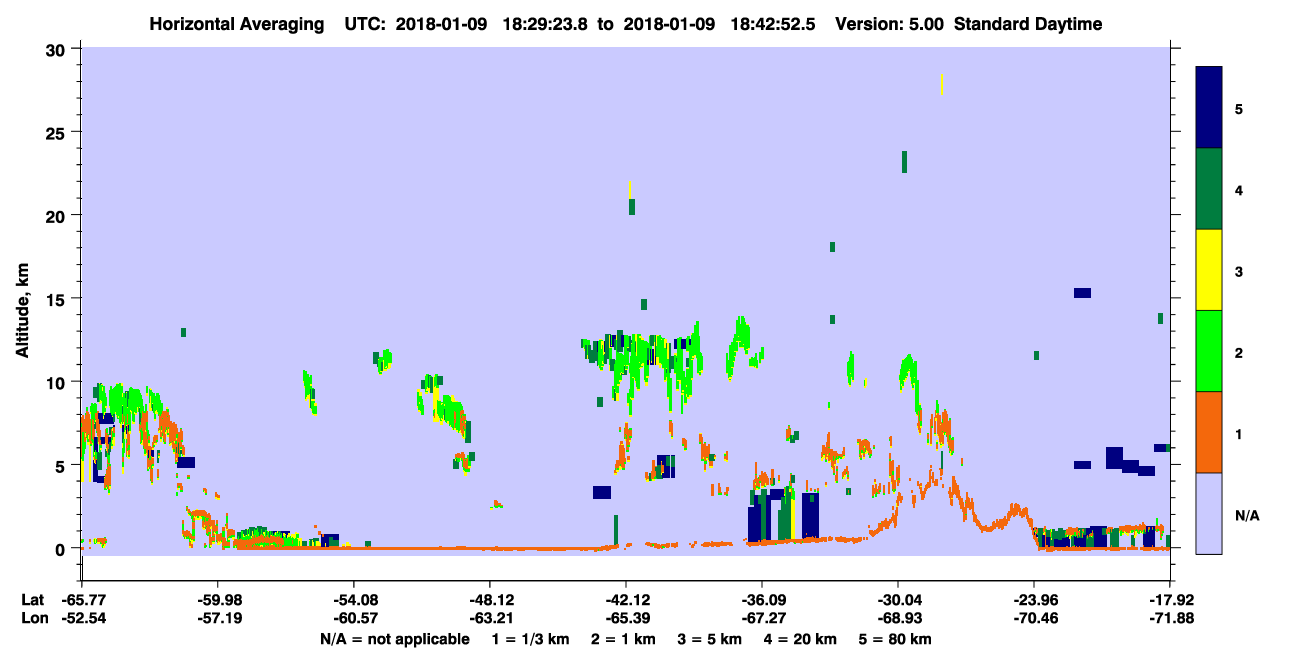Click longitude value -68.93
This screenshot has width=1300, height=667.
tap(898, 619)
